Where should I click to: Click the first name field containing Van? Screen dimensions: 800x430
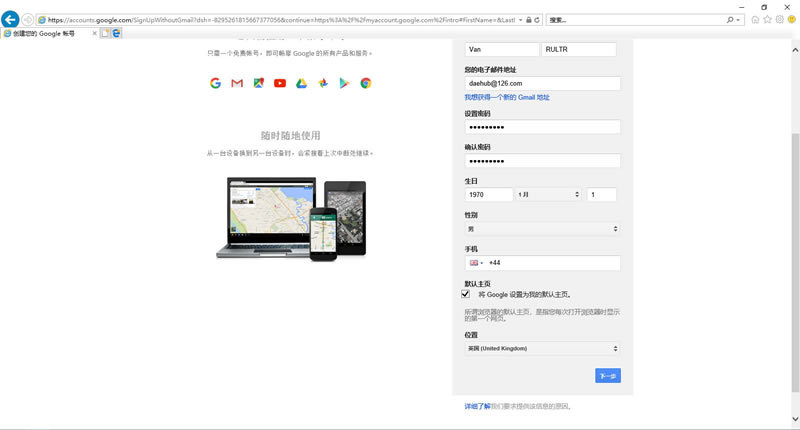[502, 49]
